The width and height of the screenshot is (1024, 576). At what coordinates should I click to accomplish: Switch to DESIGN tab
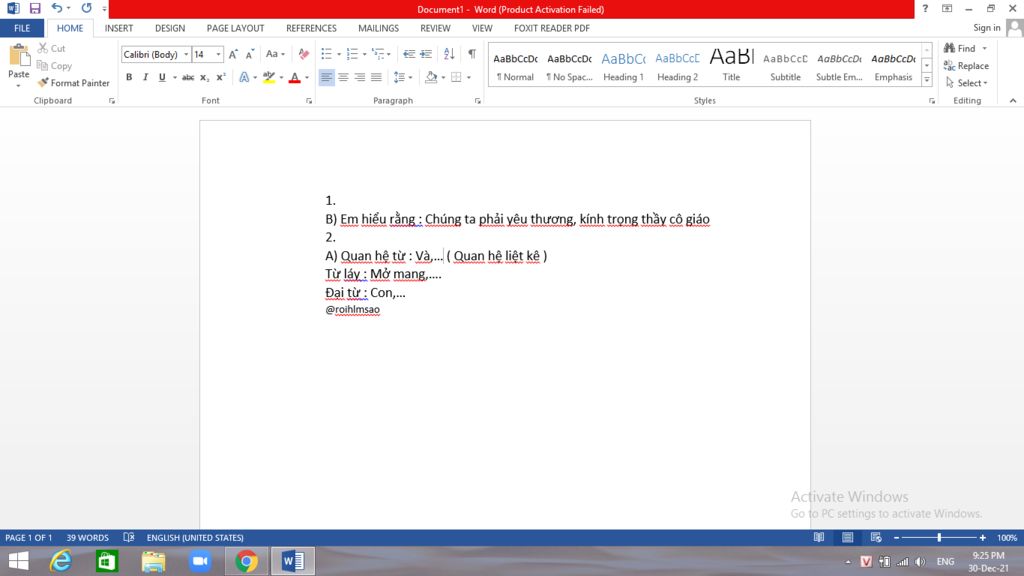coord(170,28)
